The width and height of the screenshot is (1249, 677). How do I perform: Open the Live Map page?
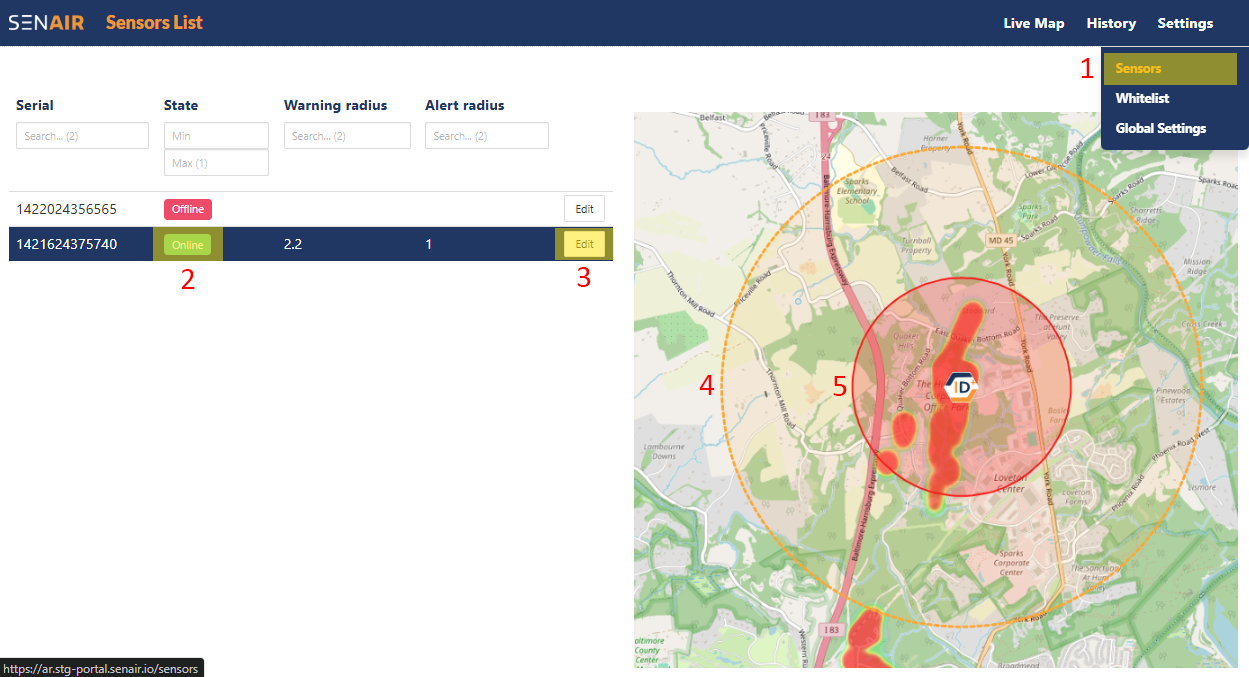[1034, 23]
